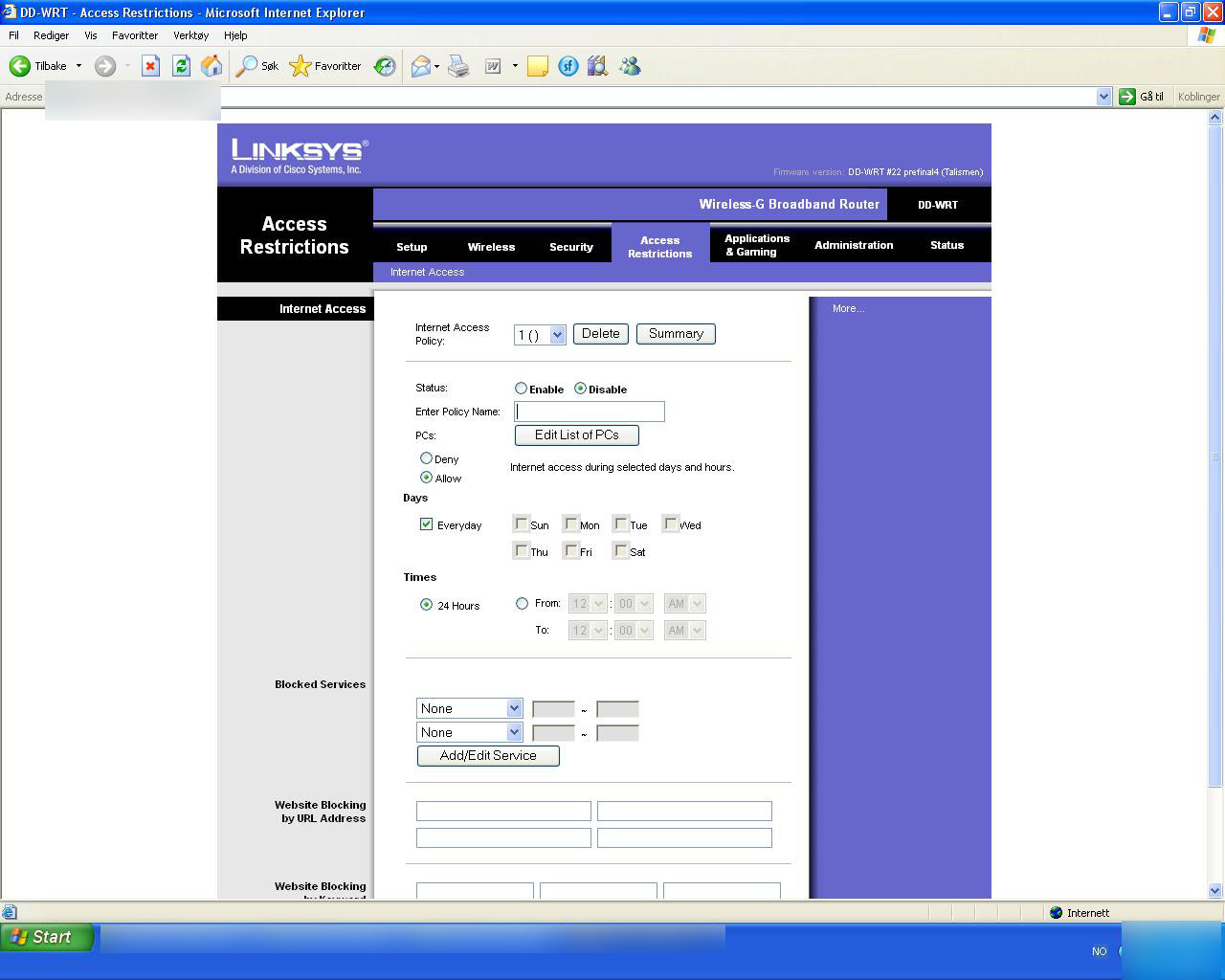Select the Disable status radio button

580,389
